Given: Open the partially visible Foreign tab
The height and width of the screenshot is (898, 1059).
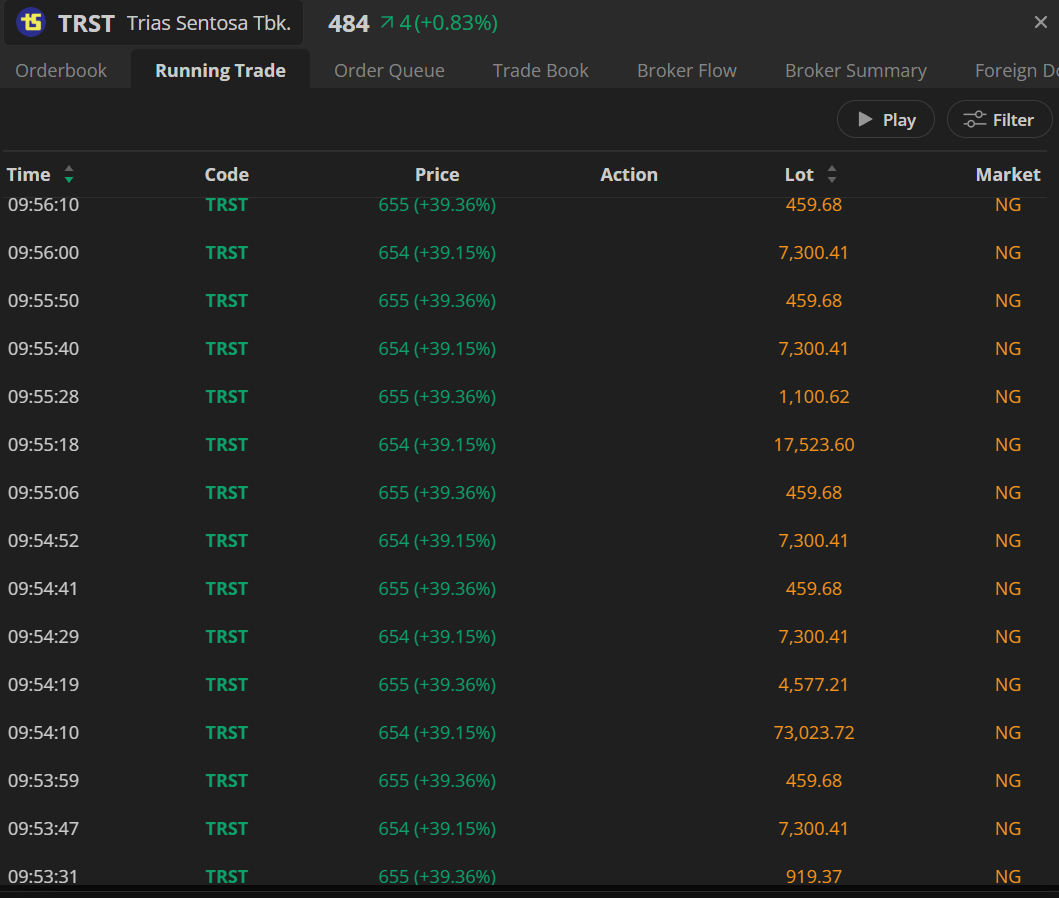Looking at the screenshot, I should (1015, 71).
